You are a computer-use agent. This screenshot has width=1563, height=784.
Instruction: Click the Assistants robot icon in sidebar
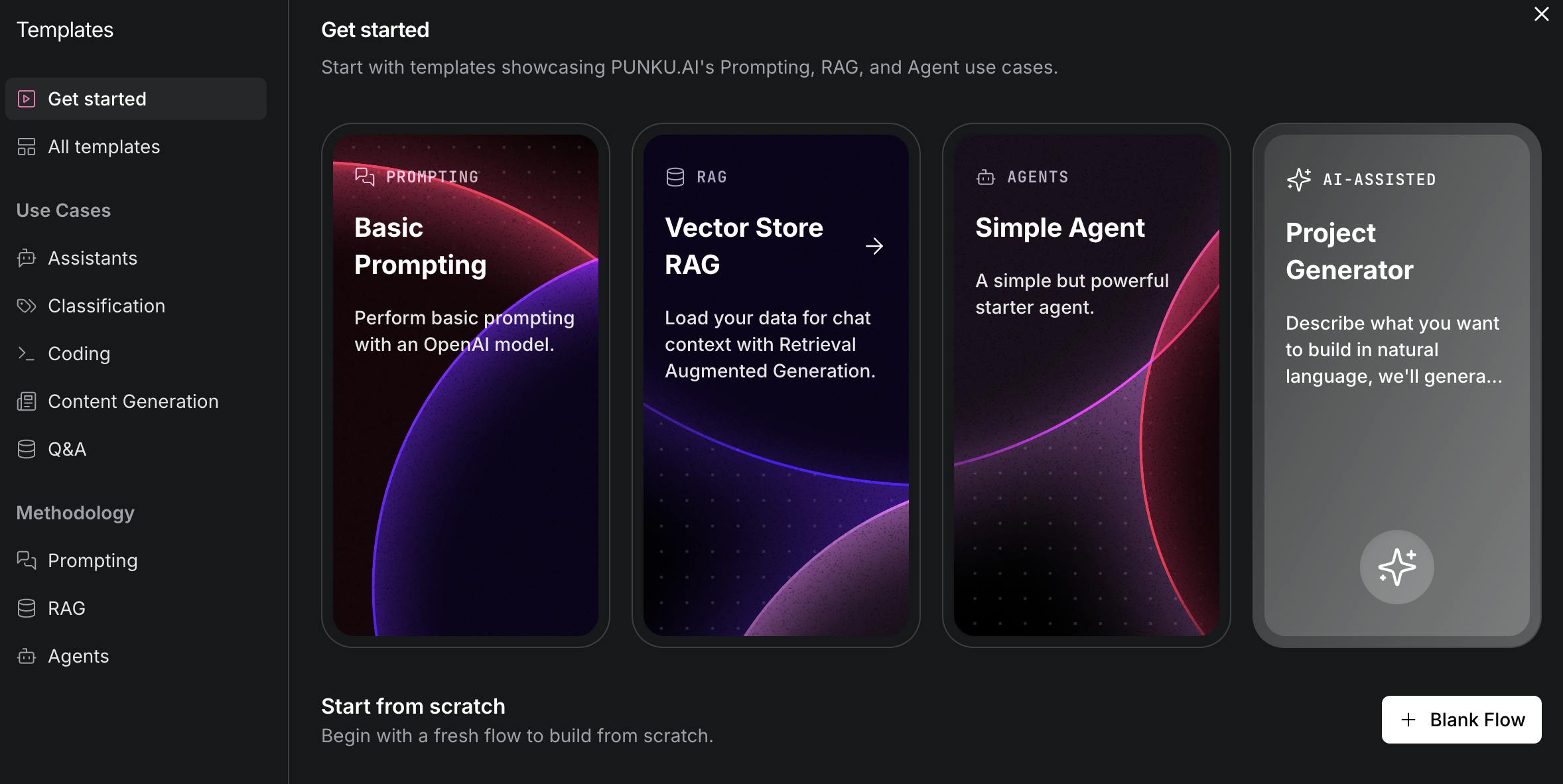point(27,258)
